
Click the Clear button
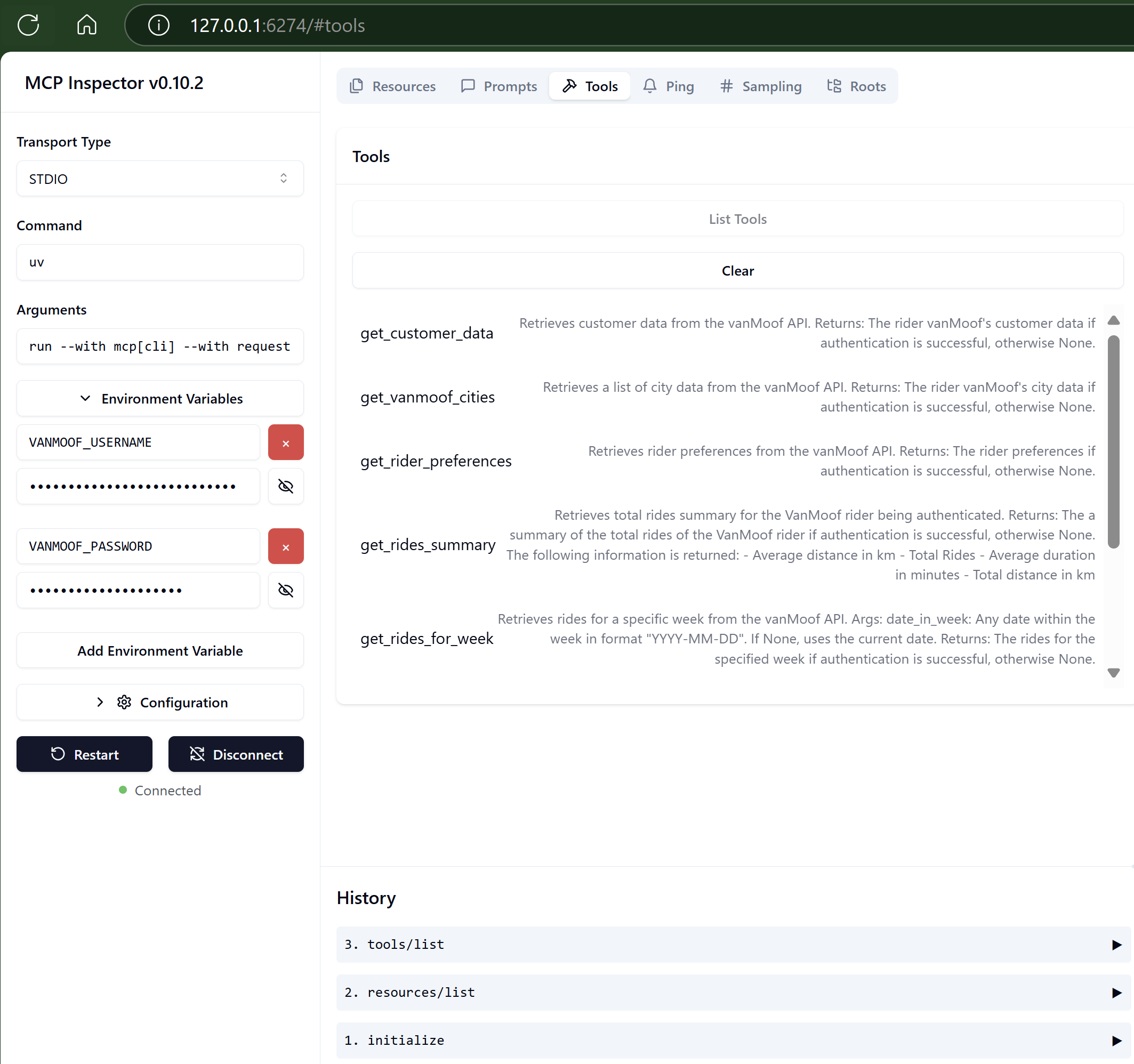point(737,271)
